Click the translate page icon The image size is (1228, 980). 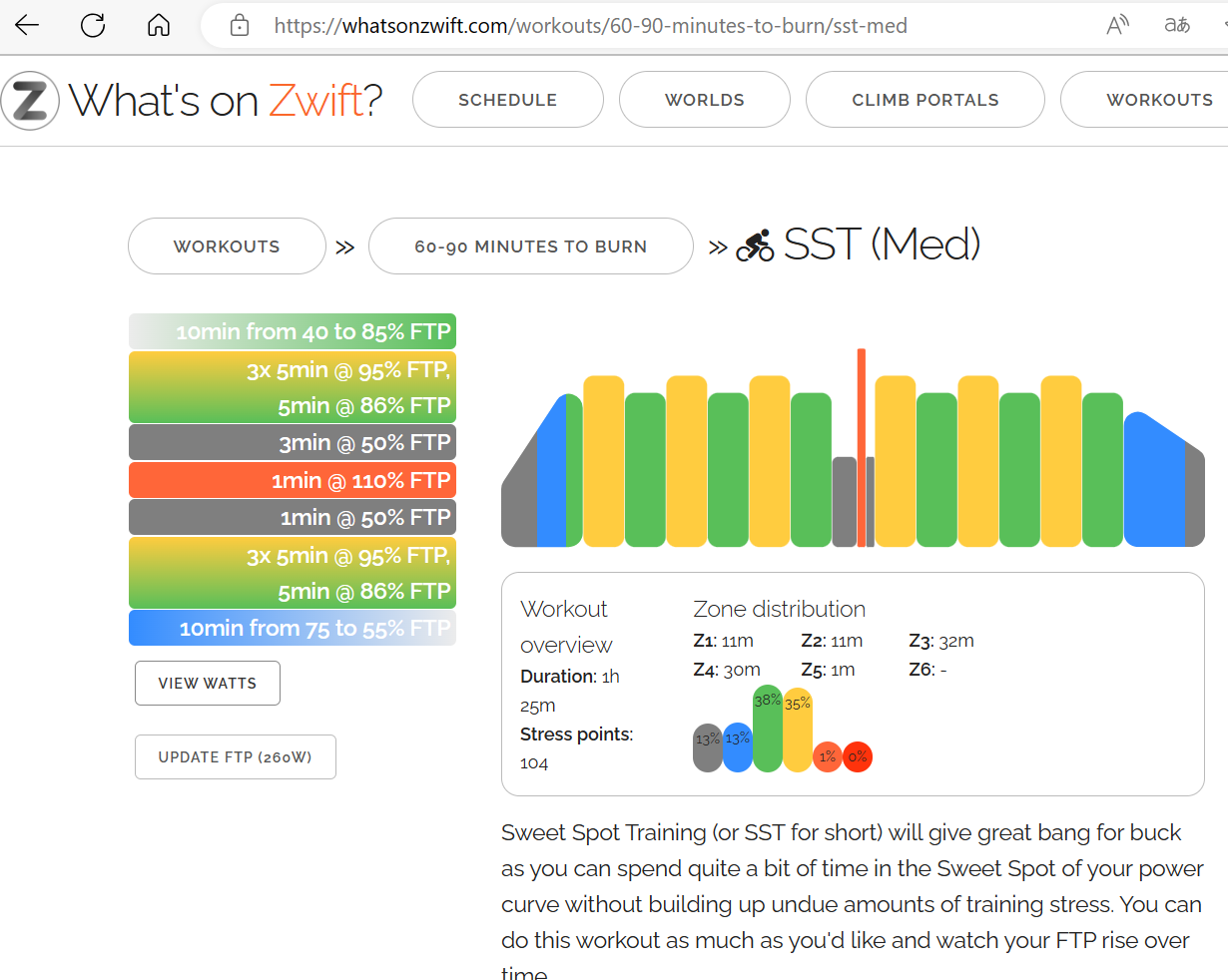pos(1177,25)
